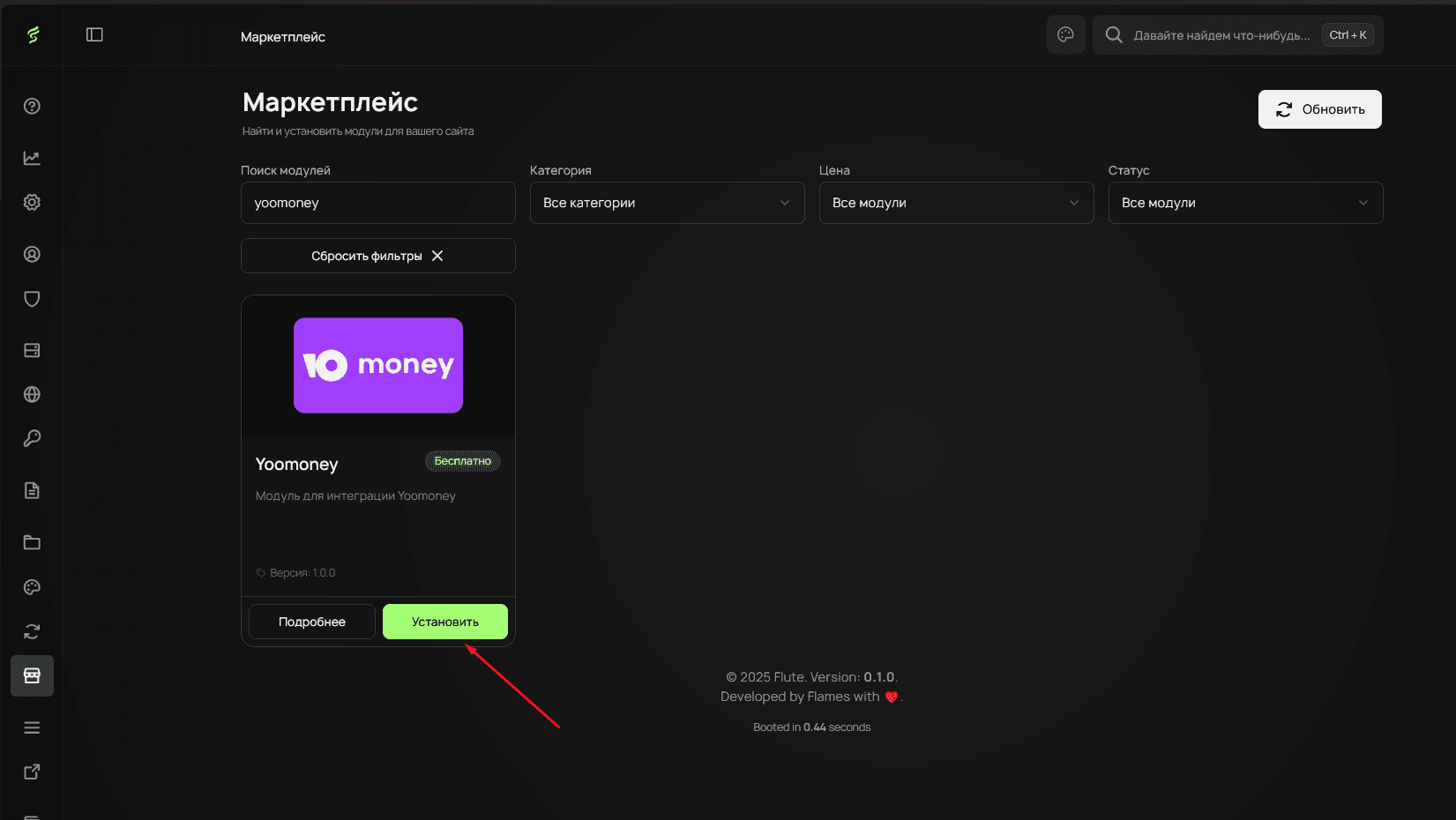Open the globe icon in sidebar
Screen dimensions: 1456x820
coord(32,394)
